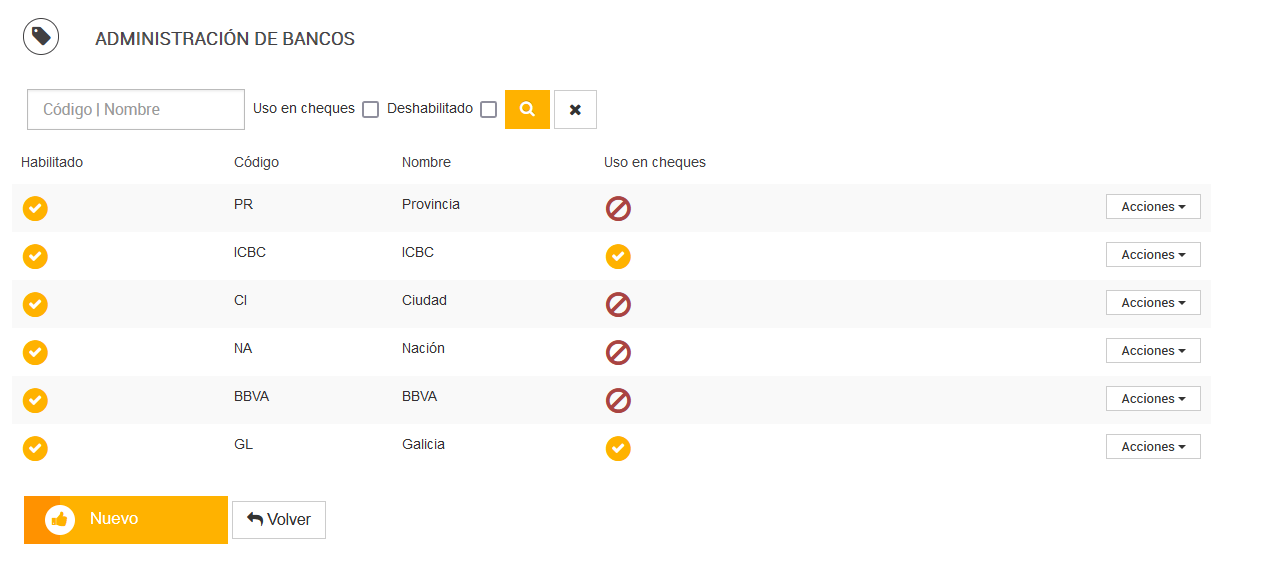Expand the Acciones menu for Nación row
This screenshot has height=568, width=1262.
pos(1153,350)
